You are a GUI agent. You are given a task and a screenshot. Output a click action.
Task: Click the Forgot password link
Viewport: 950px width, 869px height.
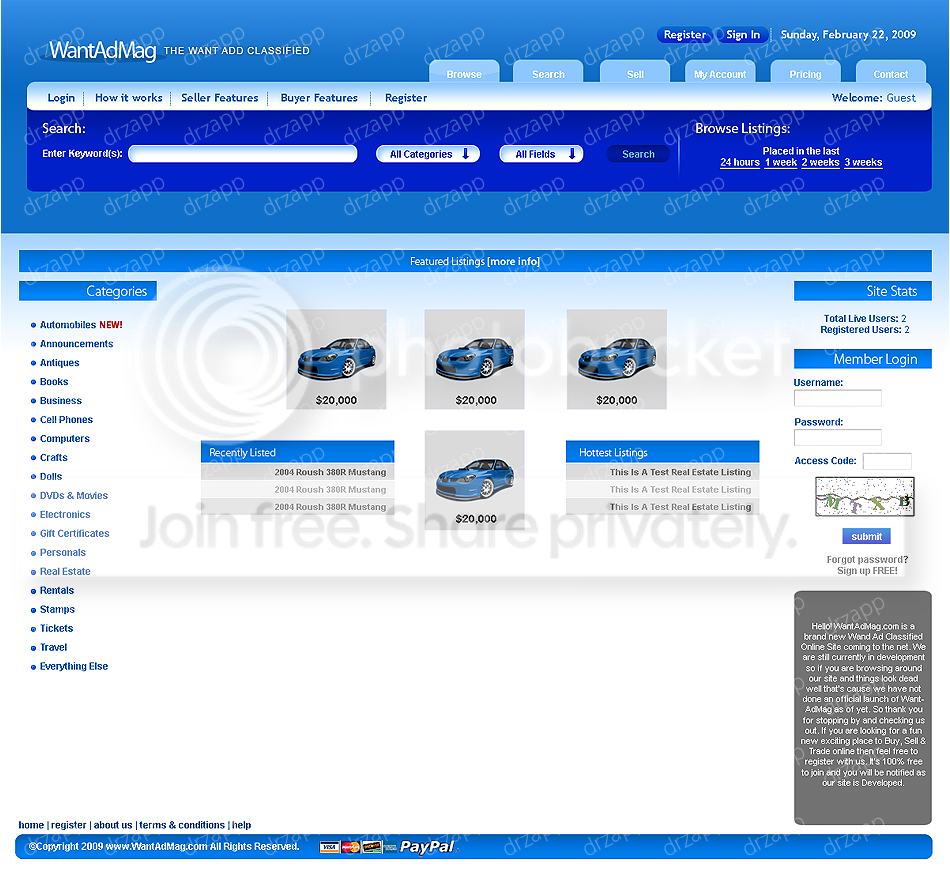point(867,559)
